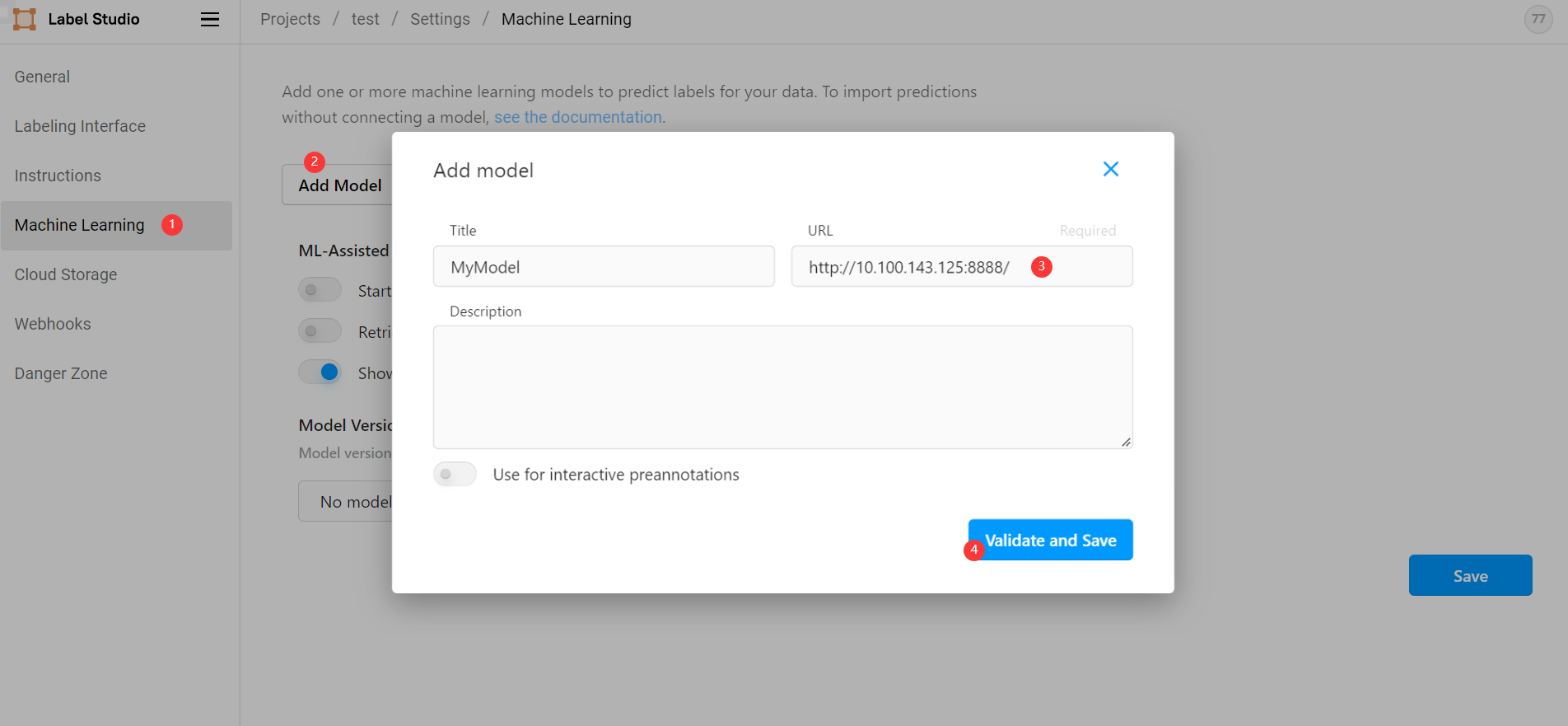This screenshot has height=726, width=1568.
Task: Click Validate and Save button
Action: (1051, 540)
